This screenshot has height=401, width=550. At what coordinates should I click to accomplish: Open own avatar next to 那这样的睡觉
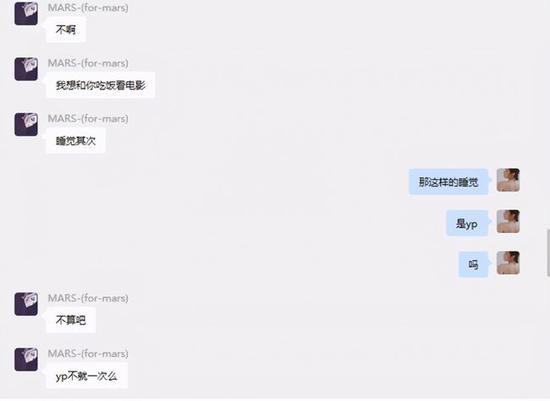click(508, 180)
